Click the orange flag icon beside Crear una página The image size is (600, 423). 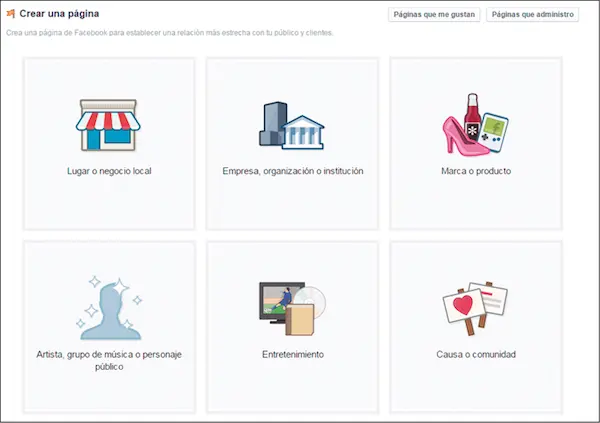pos(11,14)
